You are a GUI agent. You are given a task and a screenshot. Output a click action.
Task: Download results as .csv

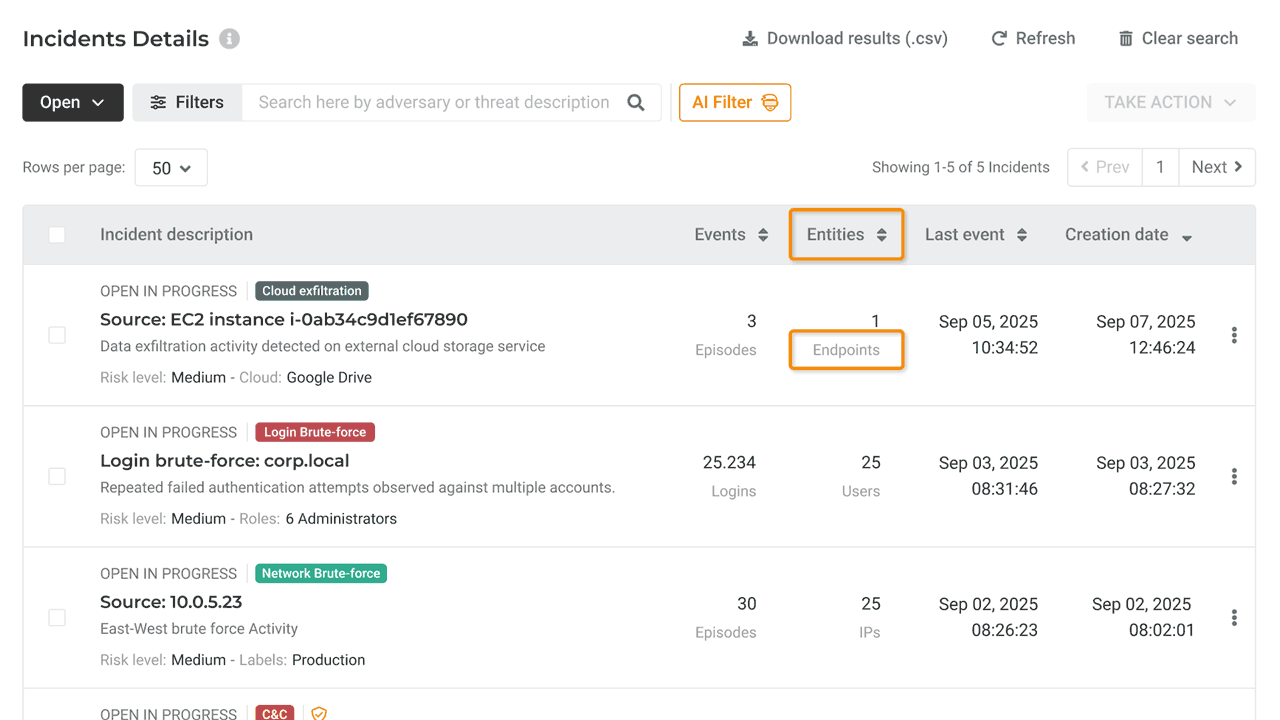pyautogui.click(x=845, y=38)
